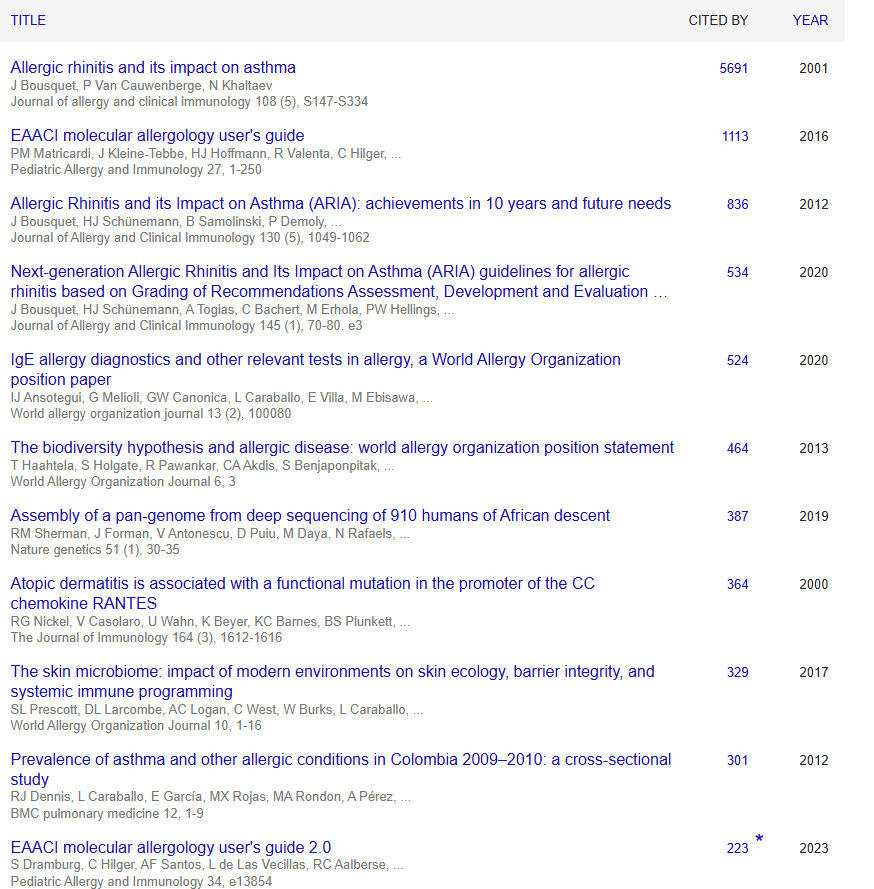
Task: Open 'Allergic rhinitis and its impact on asthma' article
Action: tap(153, 67)
